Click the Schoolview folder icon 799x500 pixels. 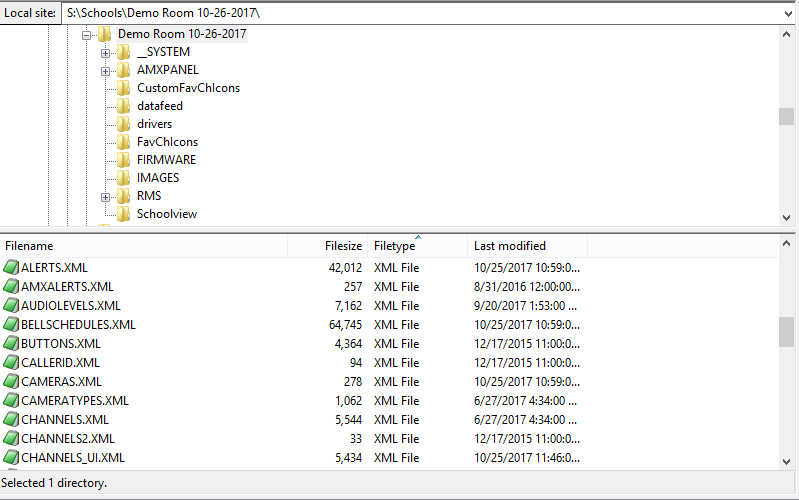point(123,214)
